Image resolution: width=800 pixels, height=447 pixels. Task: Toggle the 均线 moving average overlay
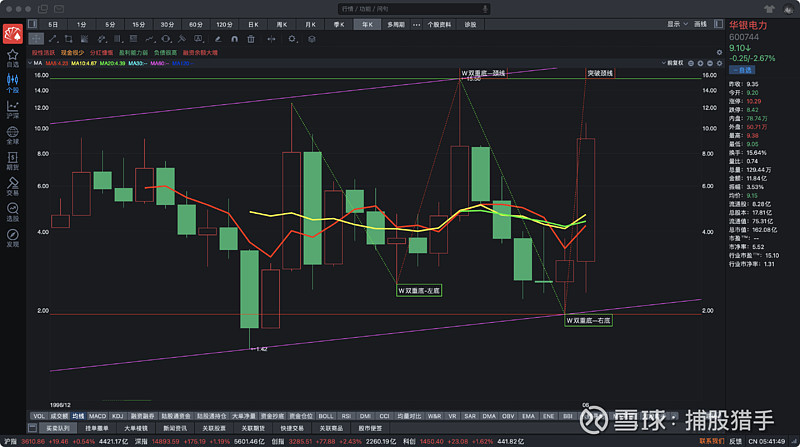coord(78,416)
